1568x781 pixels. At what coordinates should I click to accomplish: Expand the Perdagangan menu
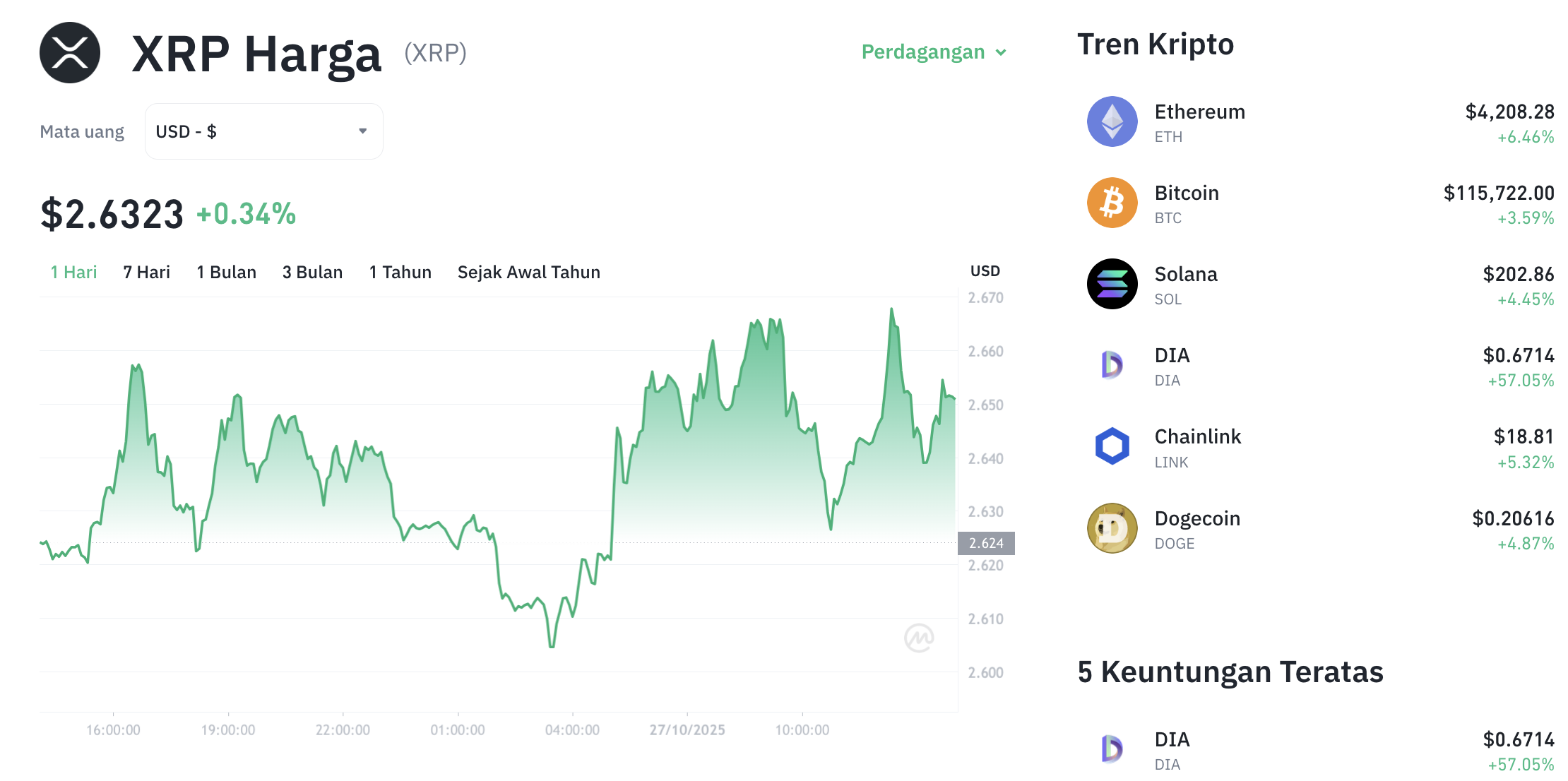point(933,52)
